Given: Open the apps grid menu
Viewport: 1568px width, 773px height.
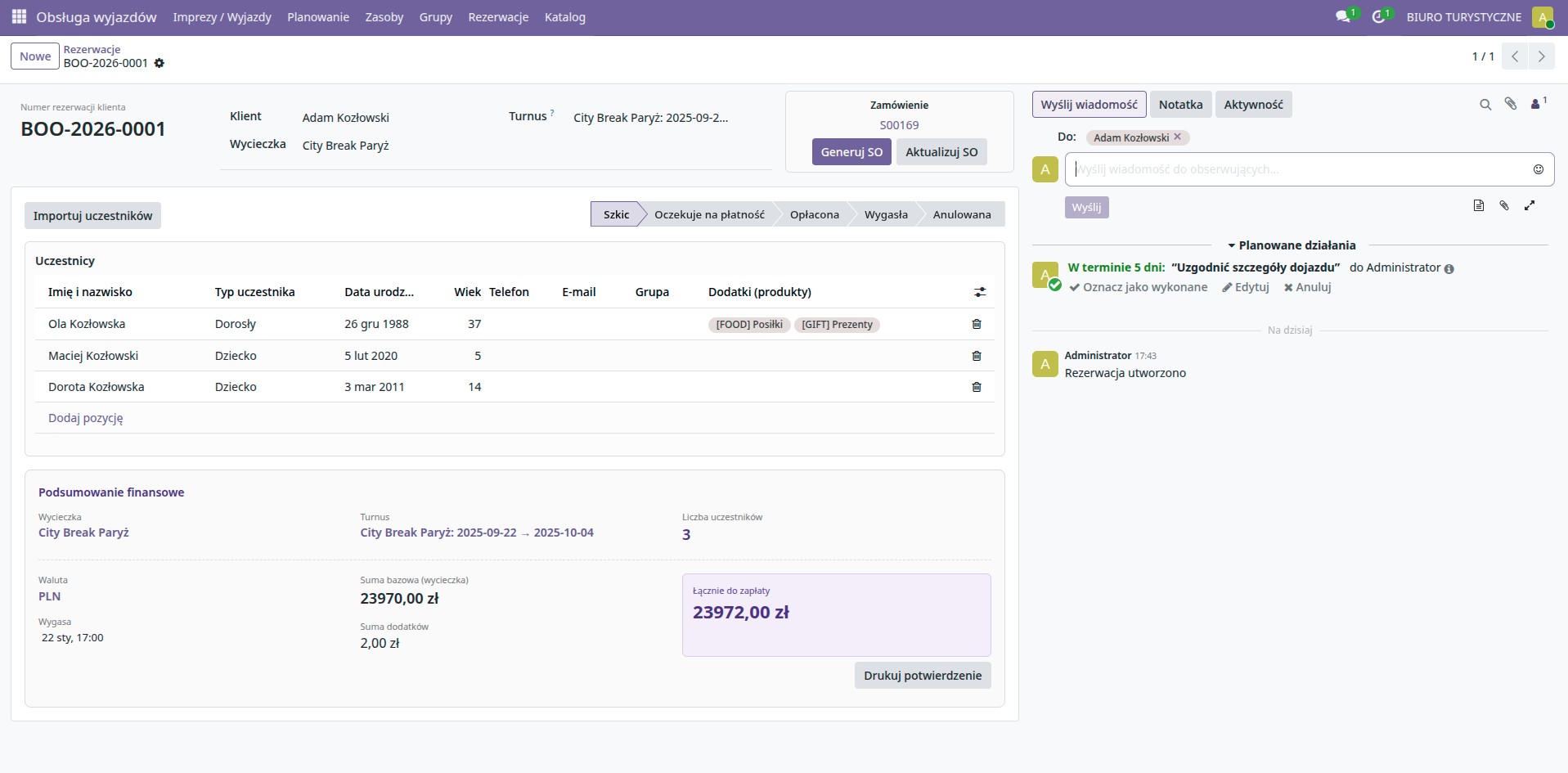Looking at the screenshot, I should [x=19, y=17].
